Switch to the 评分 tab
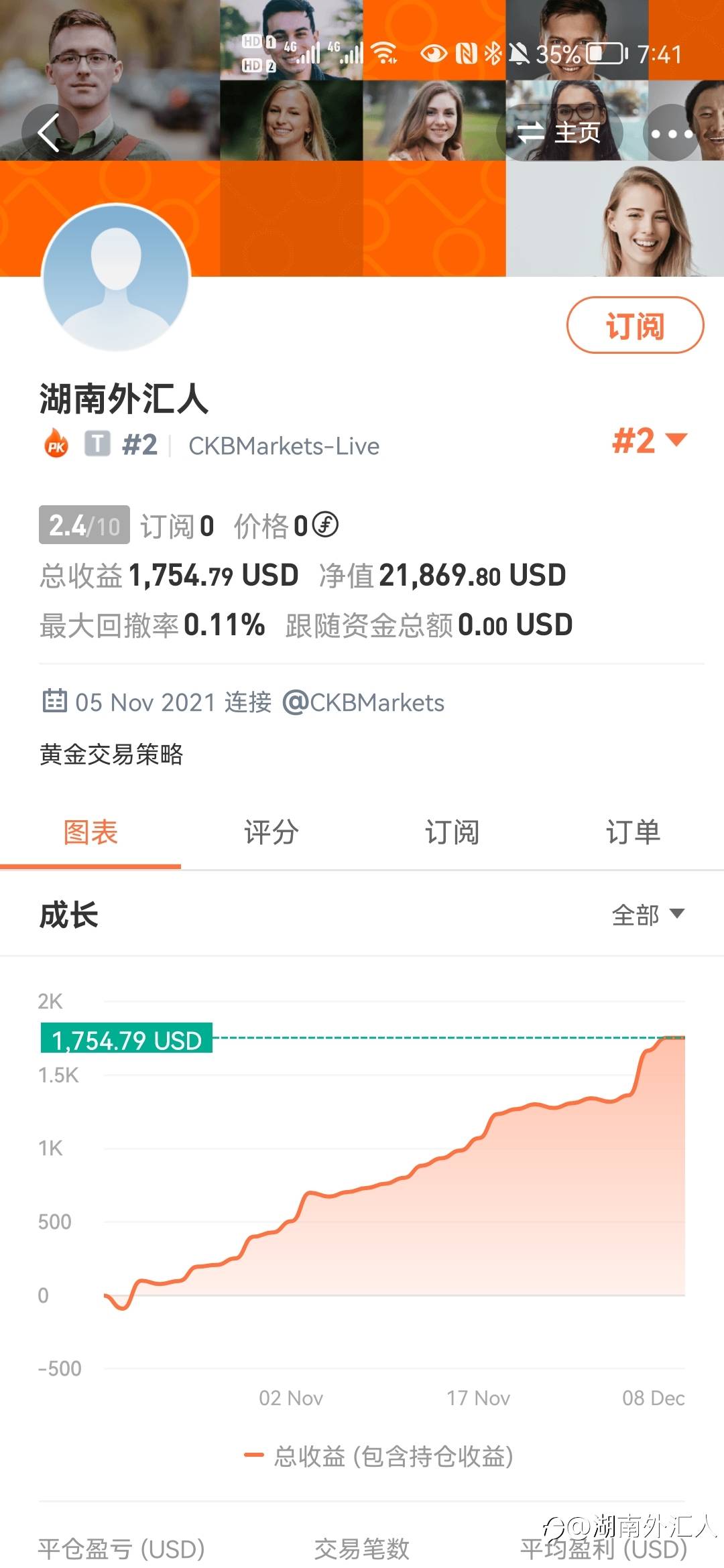 (271, 832)
